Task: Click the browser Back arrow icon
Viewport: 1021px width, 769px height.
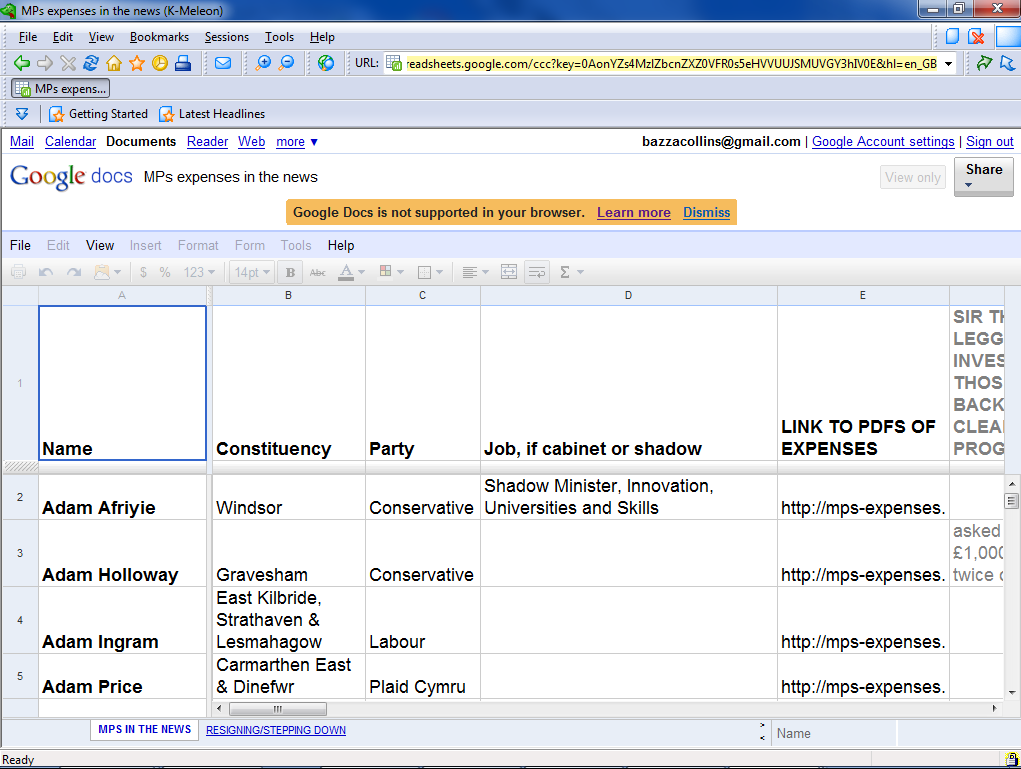Action: tap(21, 63)
